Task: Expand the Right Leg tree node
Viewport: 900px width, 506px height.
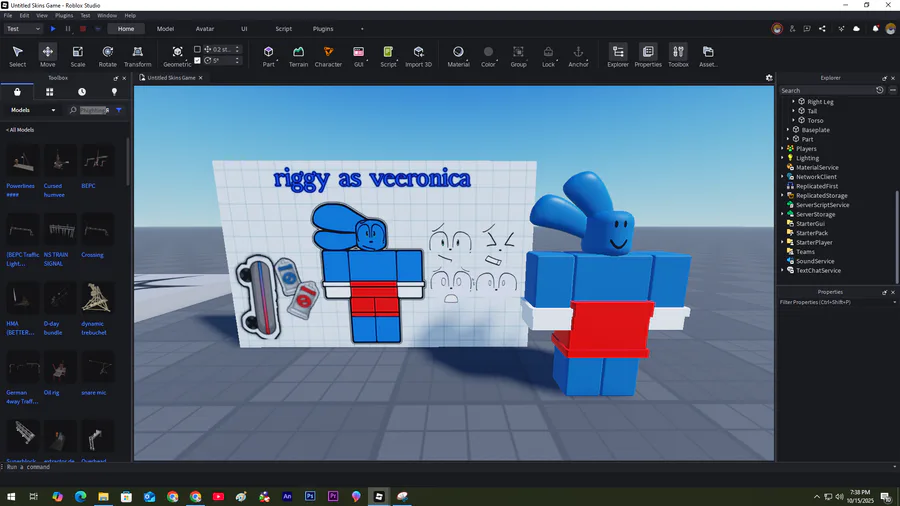Action: (794, 102)
